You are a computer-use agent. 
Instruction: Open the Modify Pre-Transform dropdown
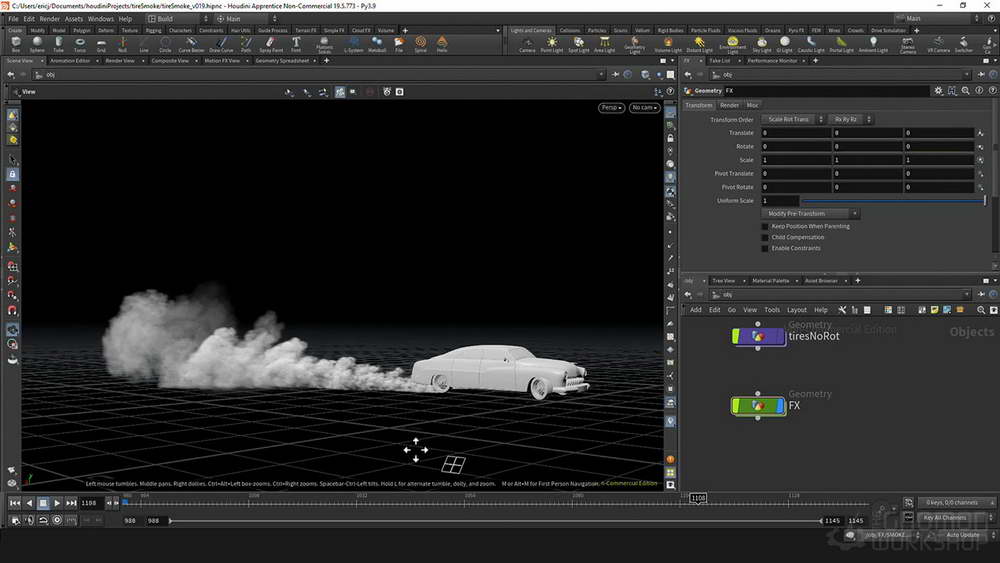pos(809,214)
